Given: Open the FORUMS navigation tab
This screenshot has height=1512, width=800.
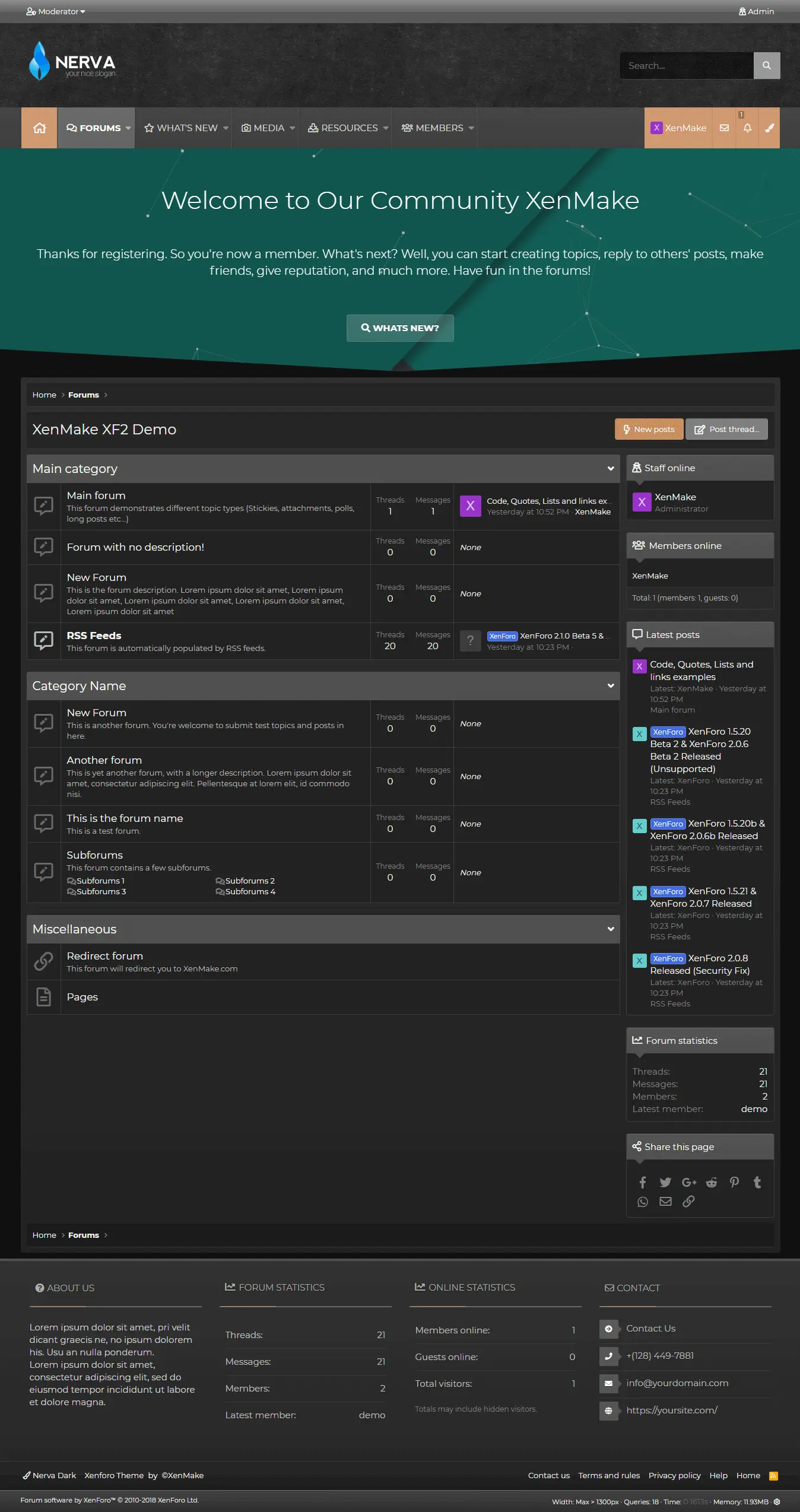Looking at the screenshot, I should coord(94,128).
